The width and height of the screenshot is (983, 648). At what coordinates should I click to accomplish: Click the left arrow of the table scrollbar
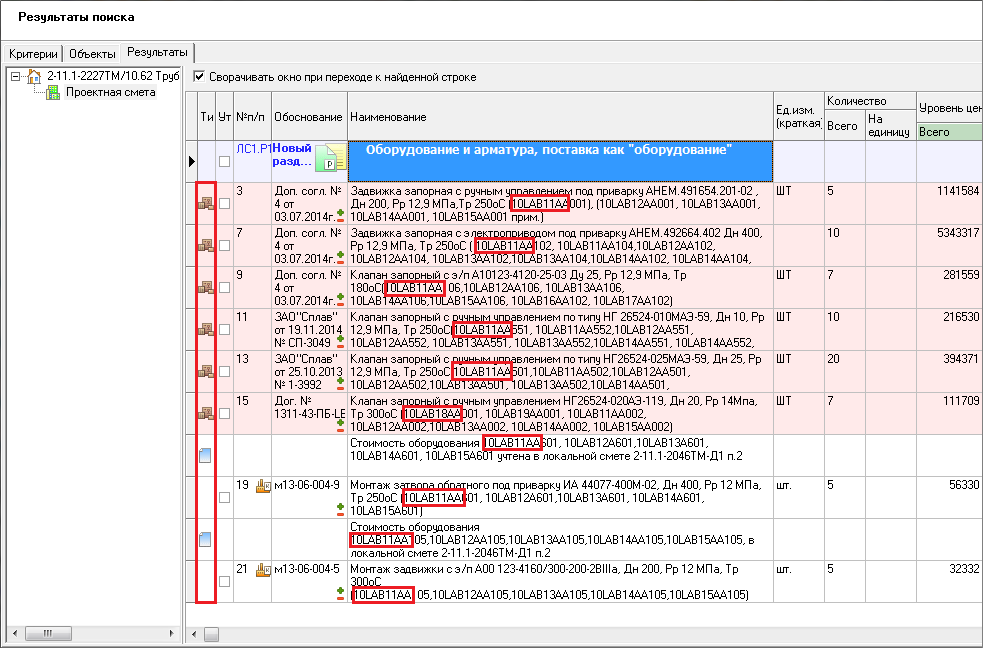tap(194, 634)
